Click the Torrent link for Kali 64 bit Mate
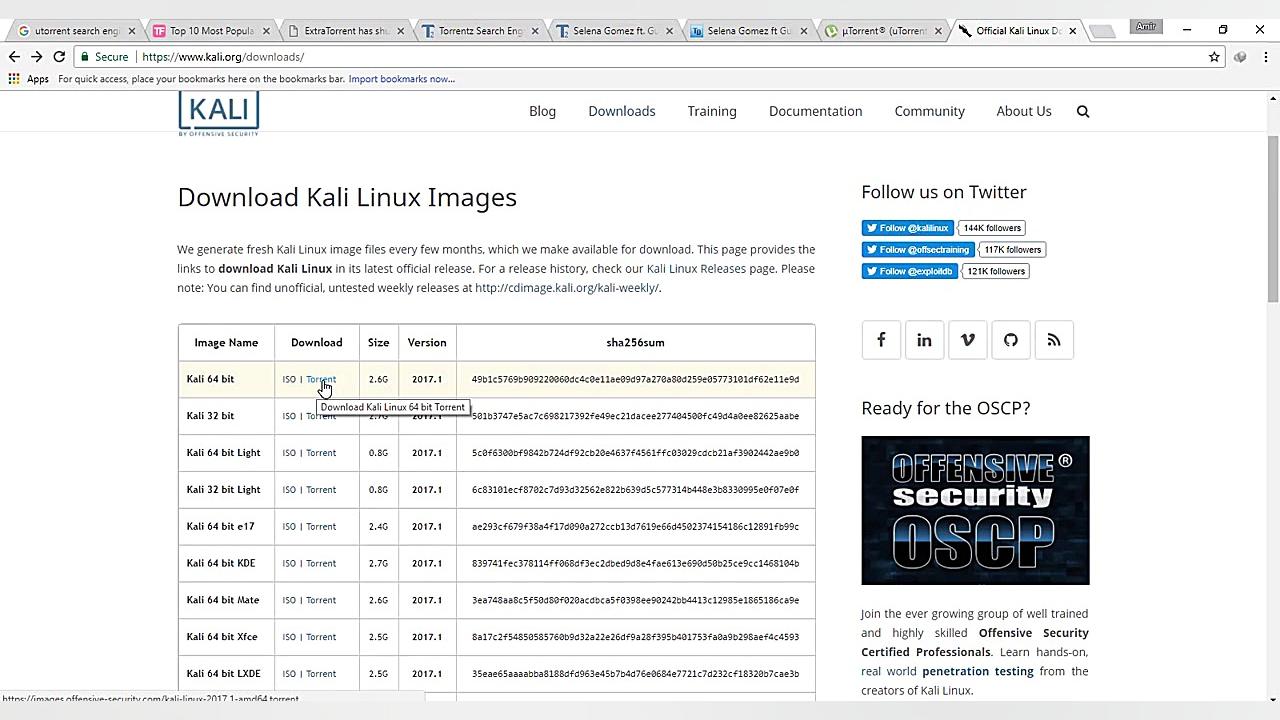 tap(321, 600)
